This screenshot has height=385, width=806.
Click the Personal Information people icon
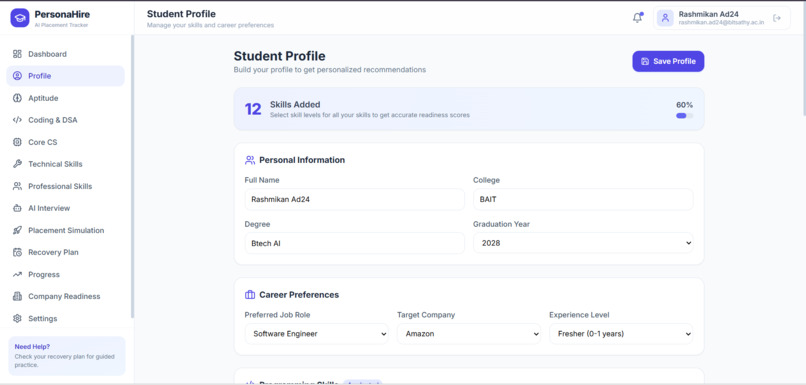pyautogui.click(x=250, y=160)
